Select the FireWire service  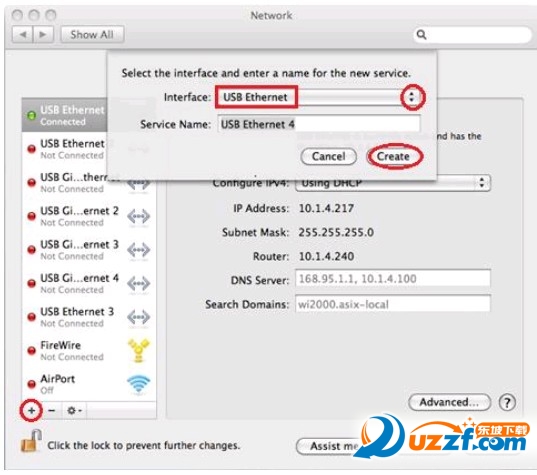(x=89, y=350)
